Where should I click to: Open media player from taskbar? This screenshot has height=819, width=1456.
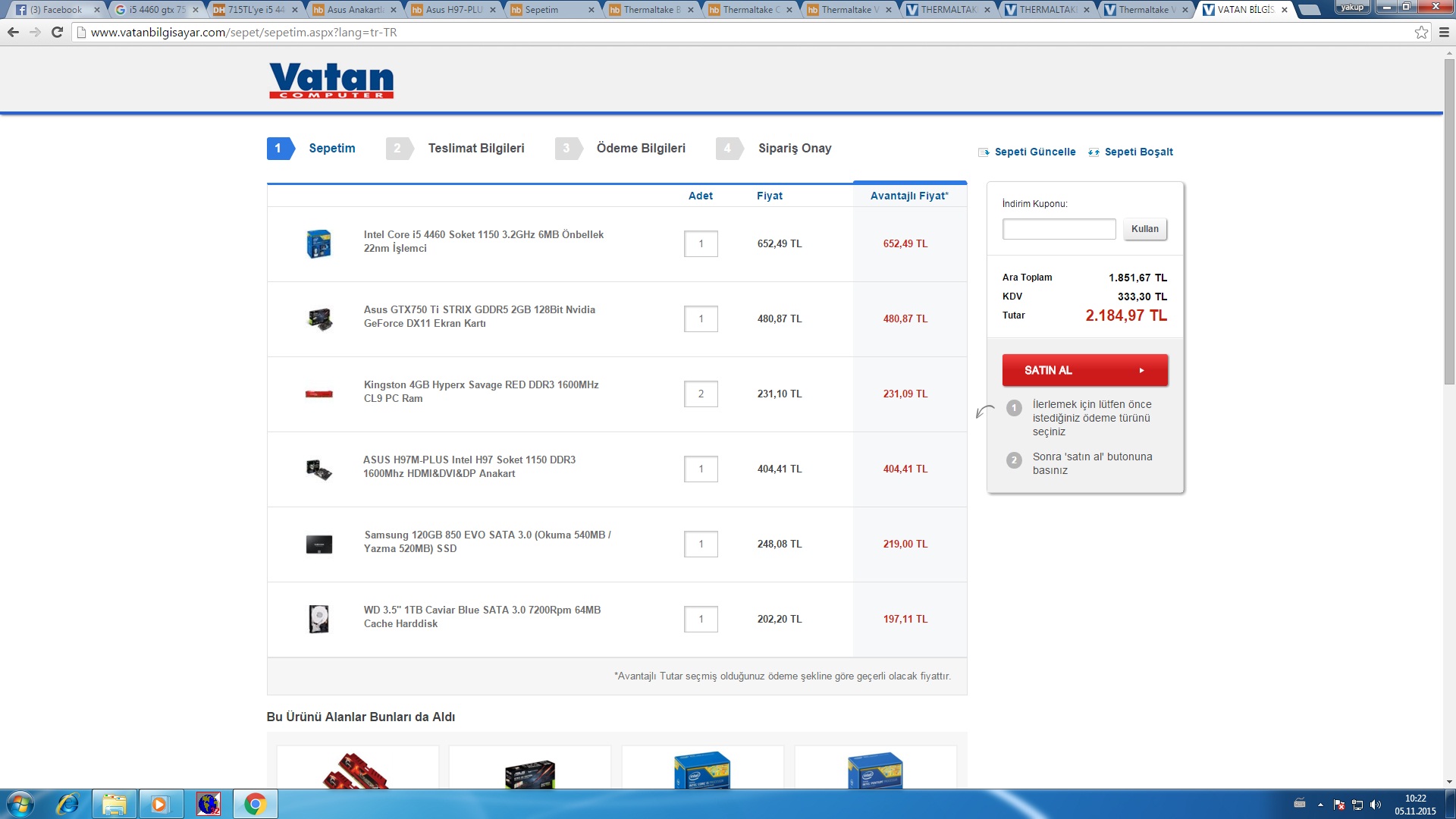click(x=160, y=804)
